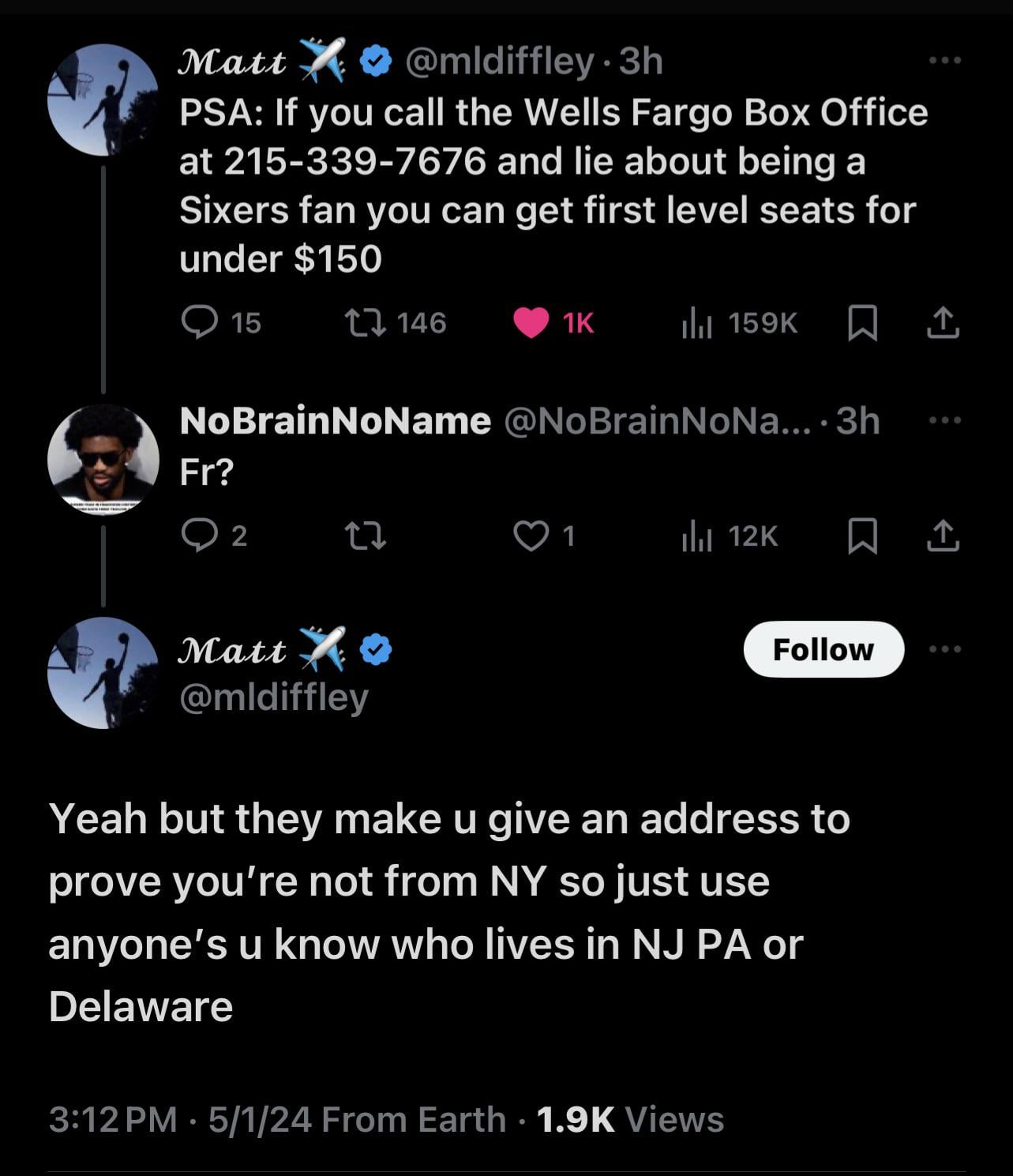Open the @mldiffley handle link in top tweet
Screen dimensions: 1013x1176
click(x=499, y=61)
